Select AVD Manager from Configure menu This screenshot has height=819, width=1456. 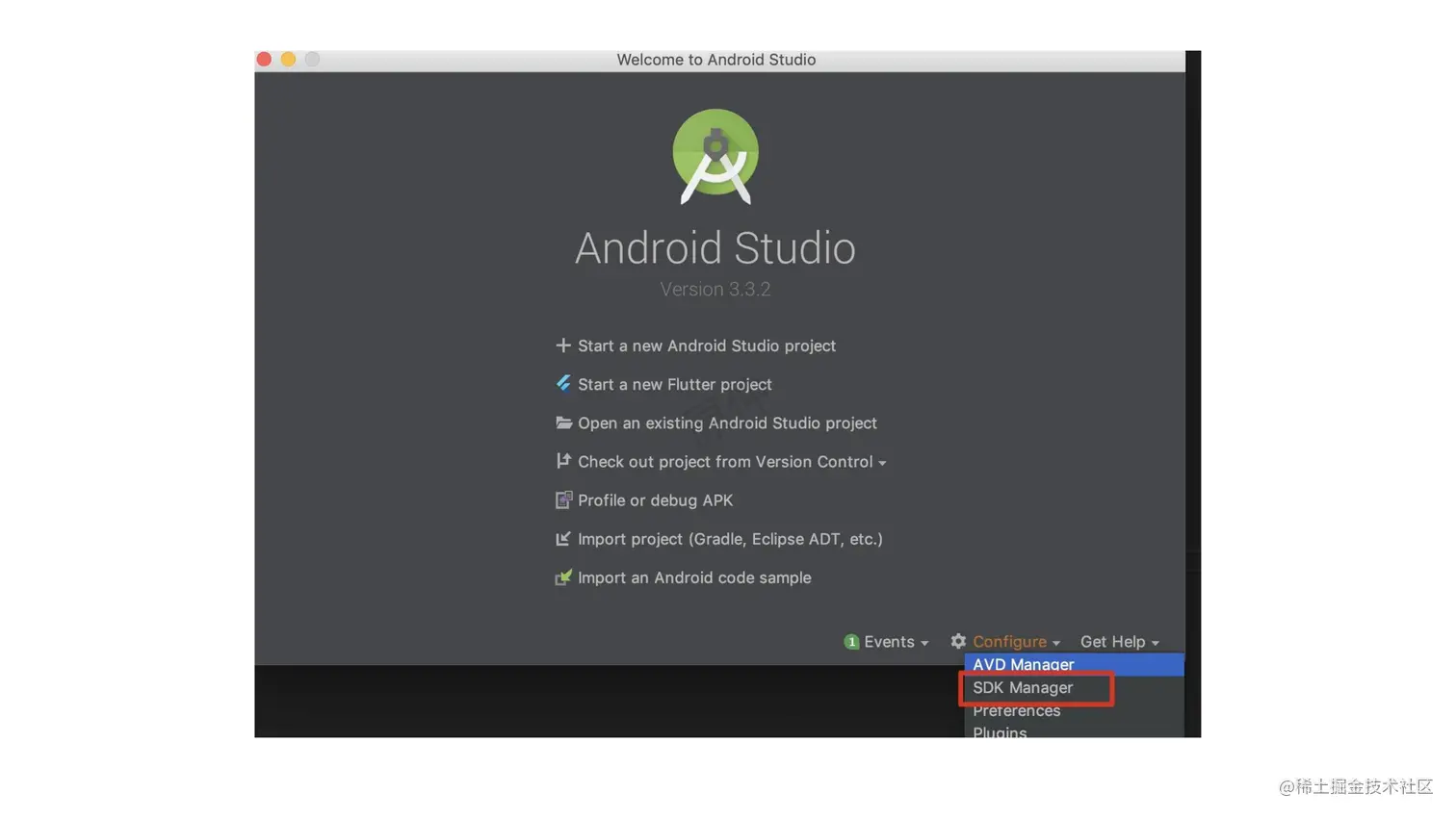(1074, 664)
